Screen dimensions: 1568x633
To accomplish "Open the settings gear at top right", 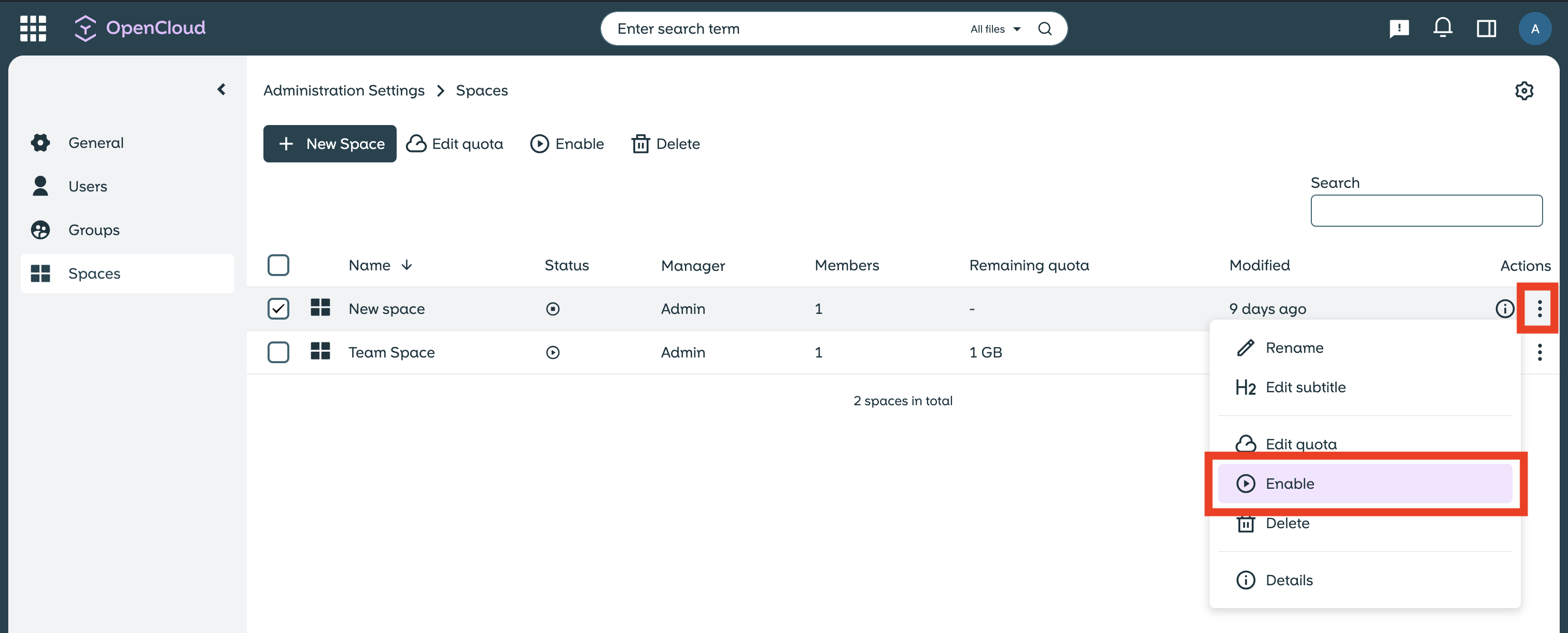I will (x=1523, y=91).
